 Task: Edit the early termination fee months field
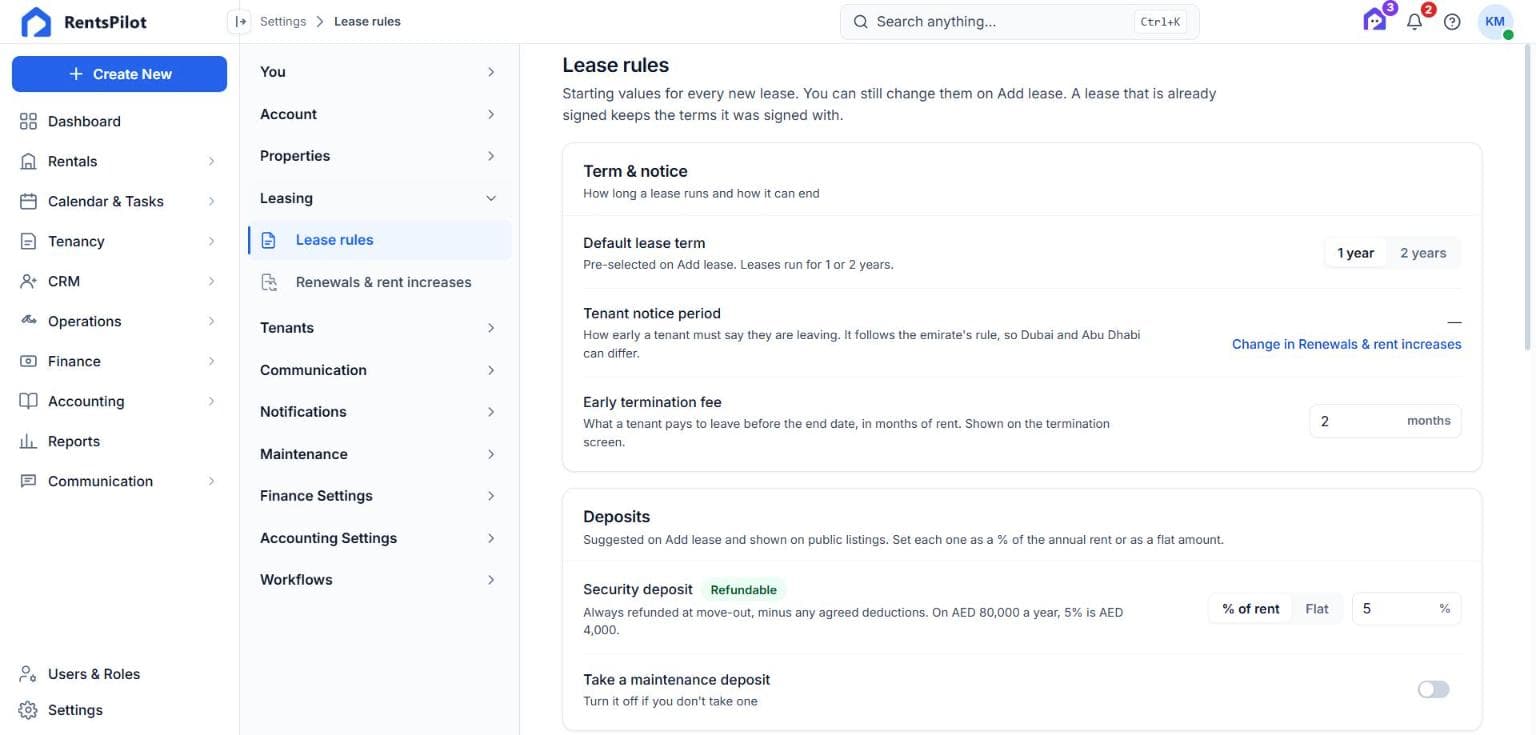point(1385,421)
